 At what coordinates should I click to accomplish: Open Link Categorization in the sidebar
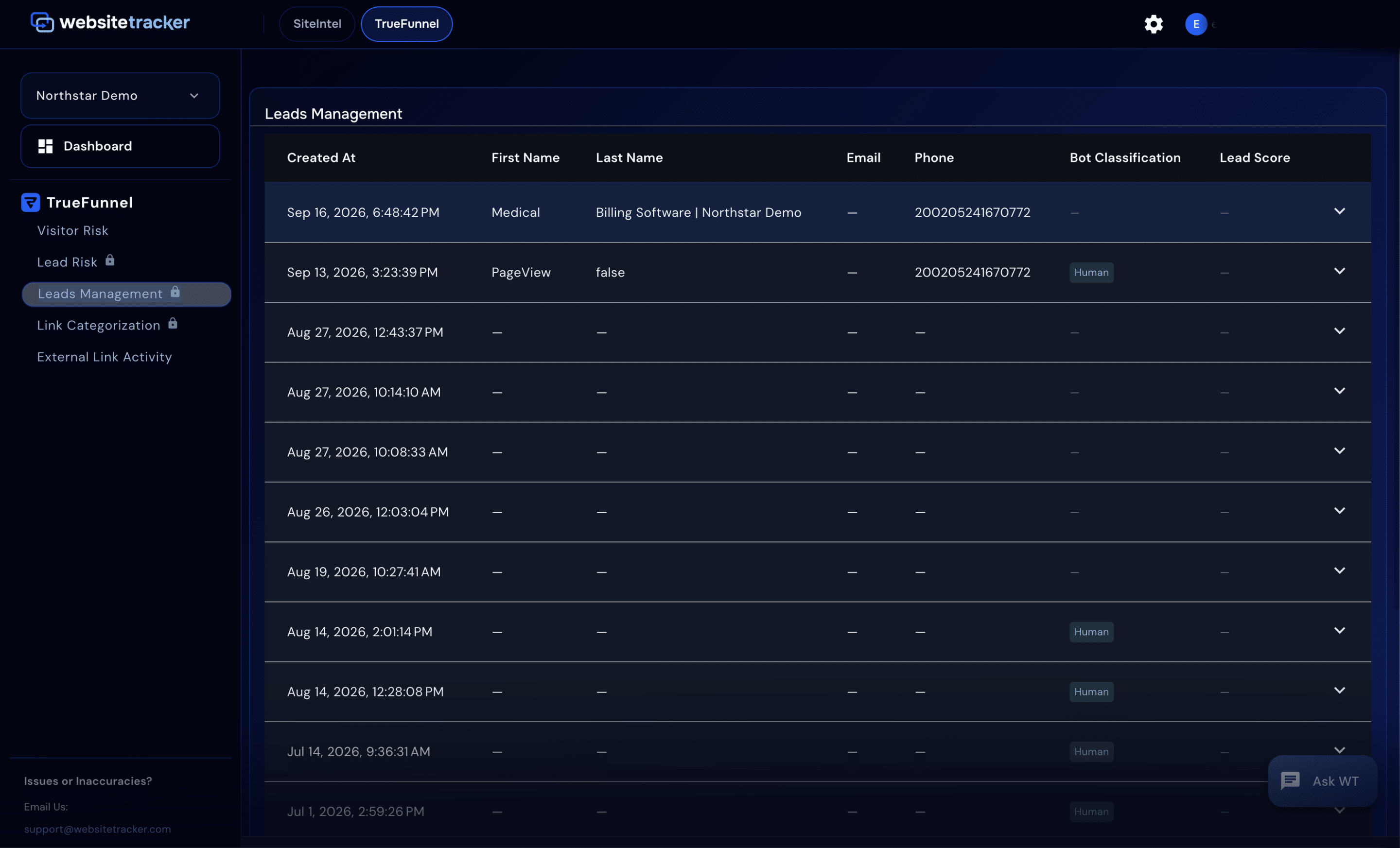(x=99, y=326)
